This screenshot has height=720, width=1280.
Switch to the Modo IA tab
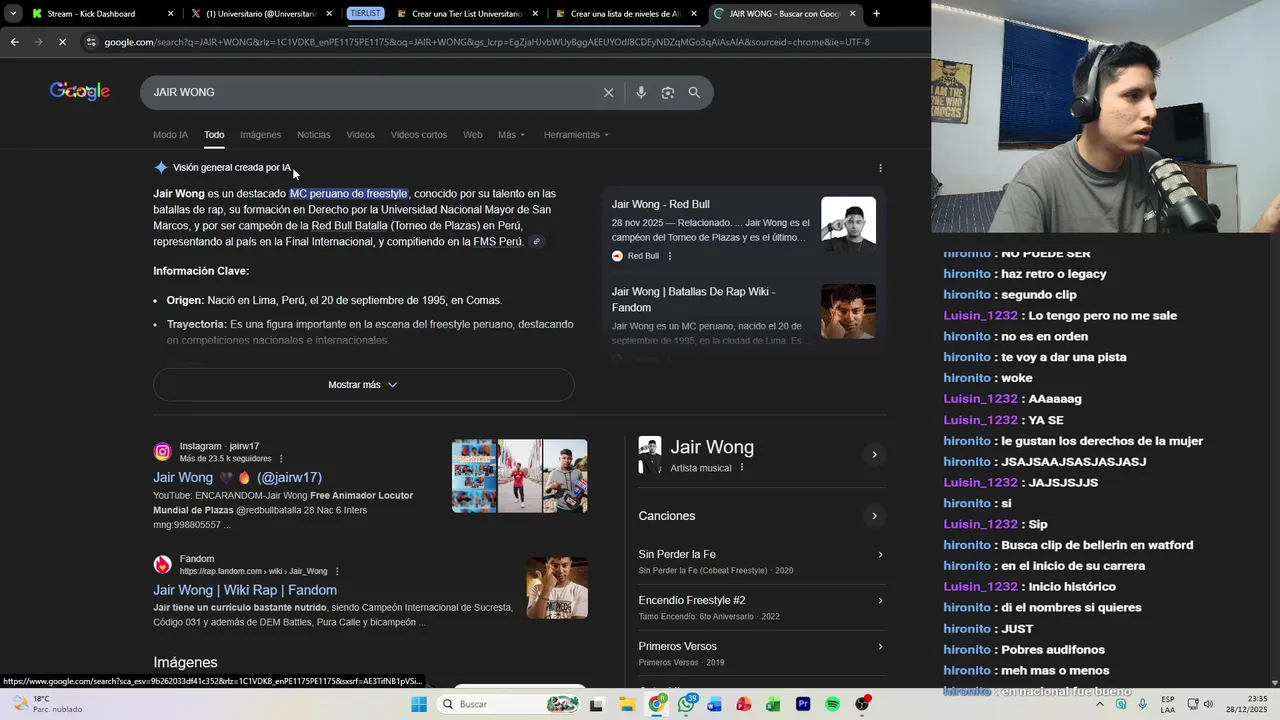tap(170, 135)
